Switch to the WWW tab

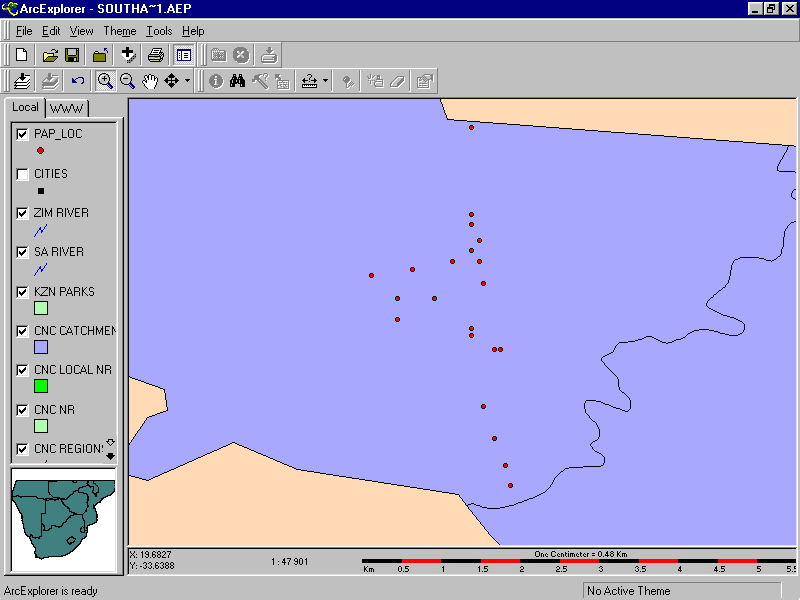(67, 108)
